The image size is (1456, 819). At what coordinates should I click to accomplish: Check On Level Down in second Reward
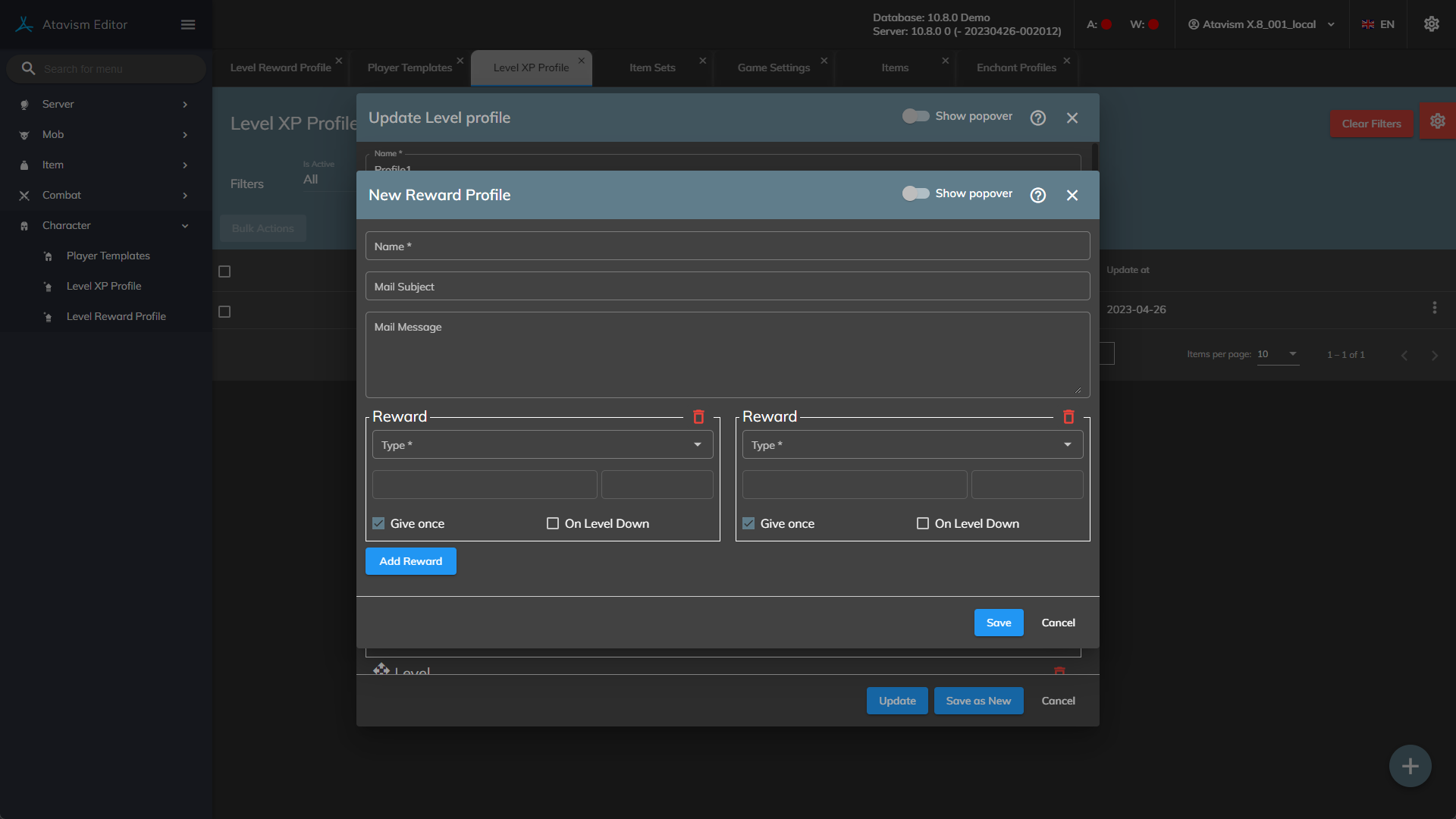click(x=923, y=523)
